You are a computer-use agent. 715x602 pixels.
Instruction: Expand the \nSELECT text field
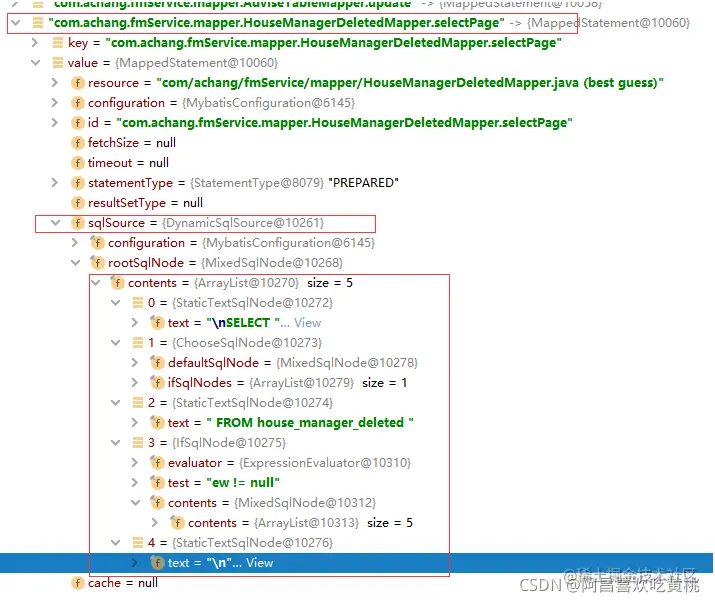[x=135, y=323]
